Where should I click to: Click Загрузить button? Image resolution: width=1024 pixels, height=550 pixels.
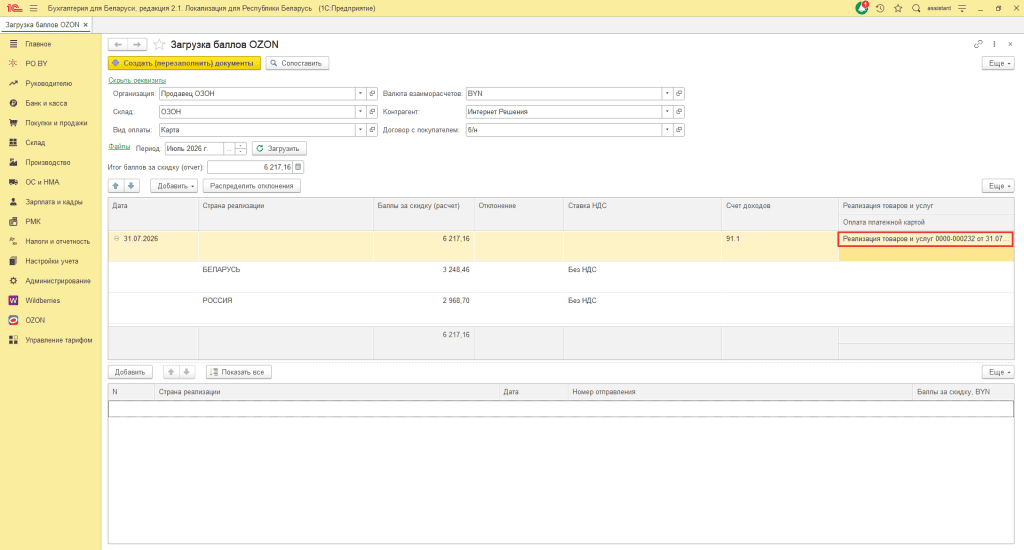[x=279, y=149]
